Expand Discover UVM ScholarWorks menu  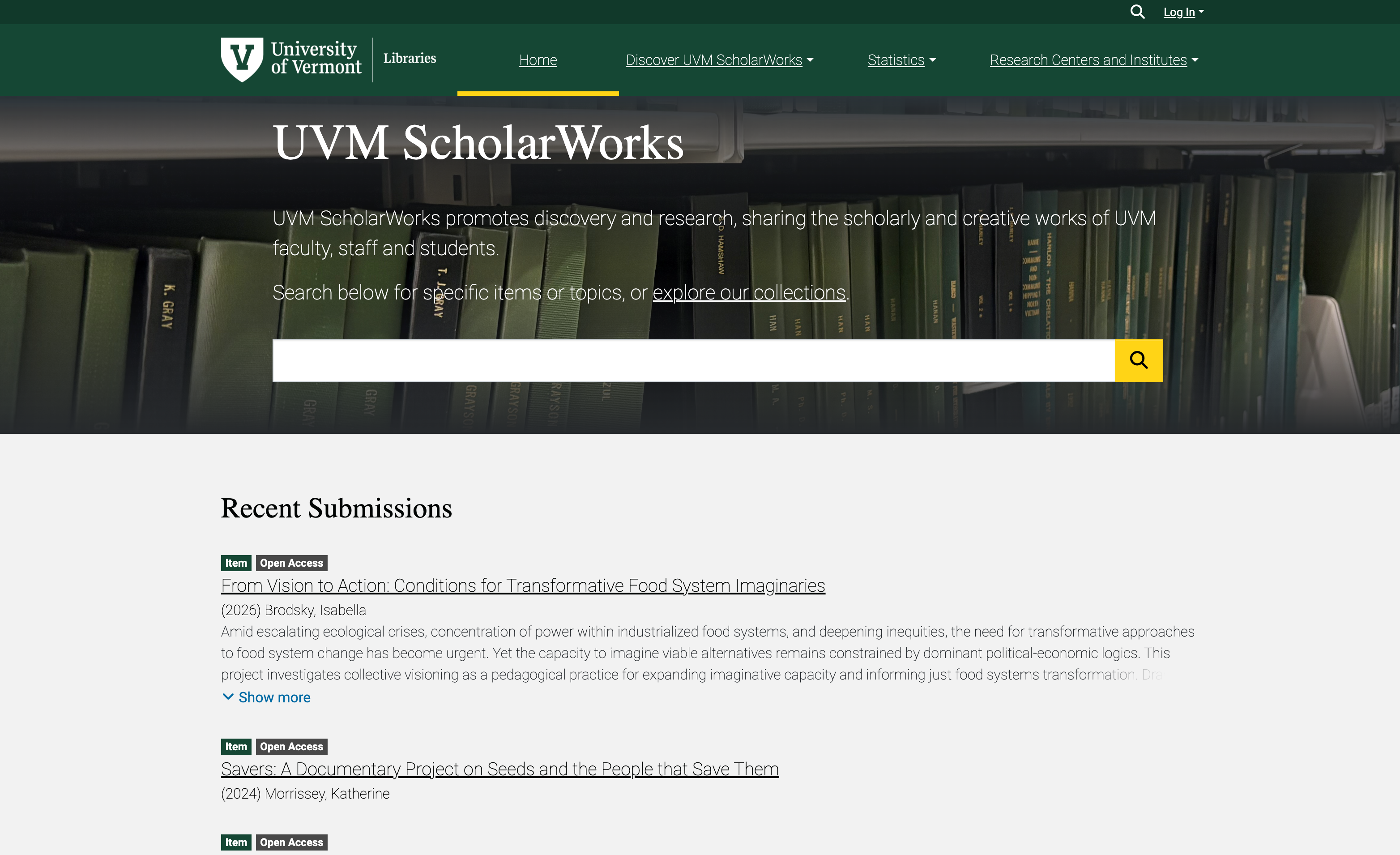[x=719, y=60]
